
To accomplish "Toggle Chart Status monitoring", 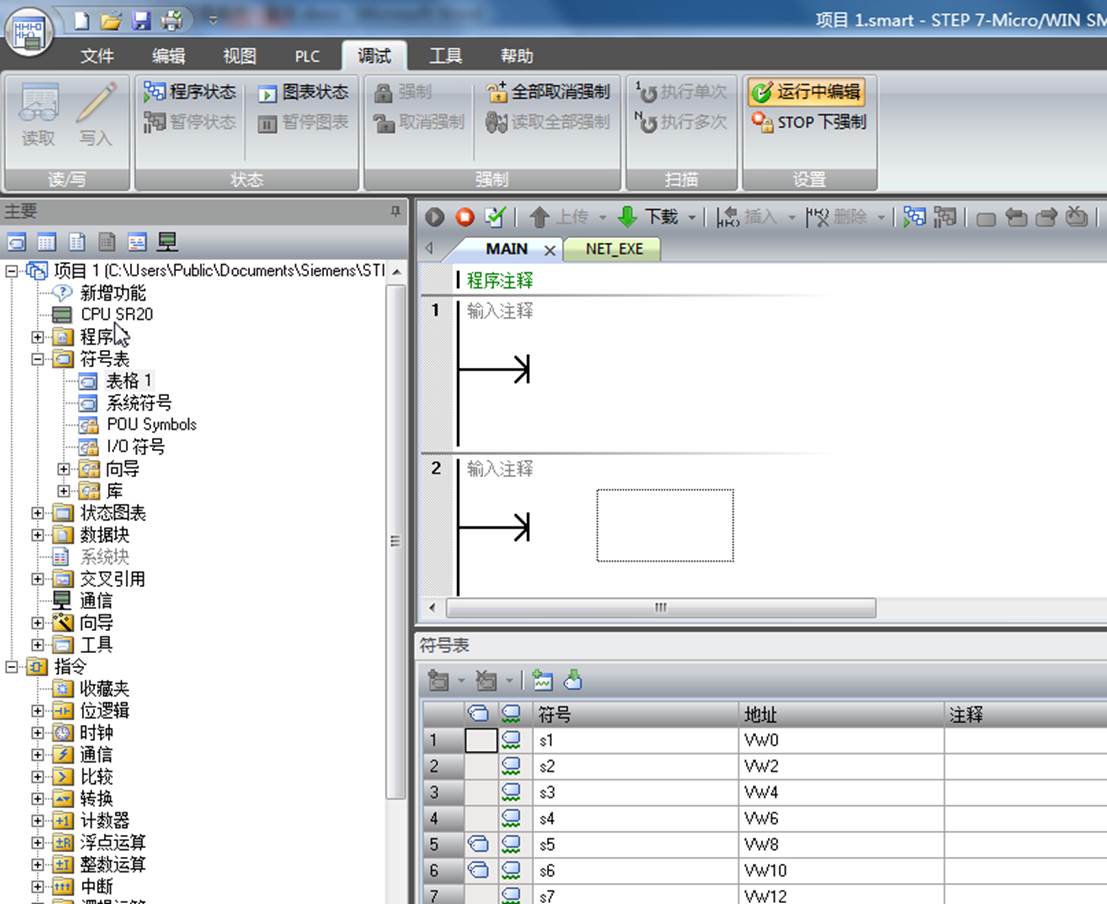I will [x=303, y=93].
